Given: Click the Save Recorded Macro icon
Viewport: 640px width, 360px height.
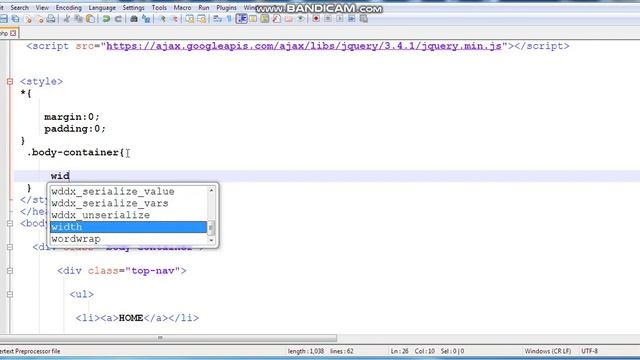Looking at the screenshot, I should coord(363,19).
